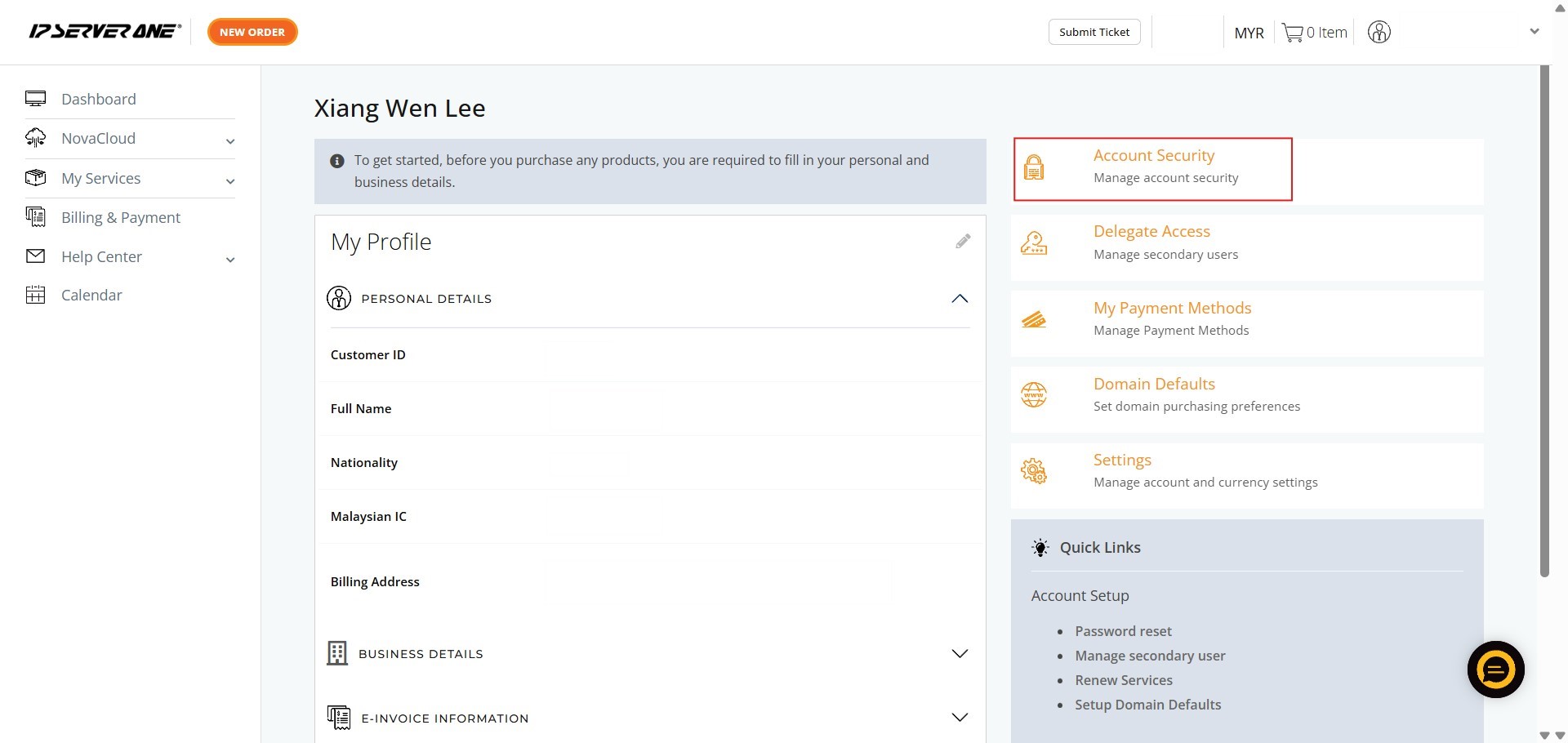Click the Delegate Access user icon

[1034, 243]
